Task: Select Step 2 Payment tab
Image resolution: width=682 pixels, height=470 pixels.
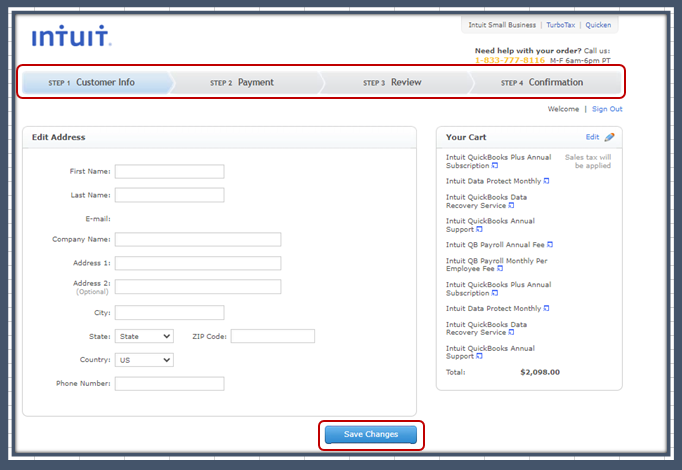Action: point(242,83)
